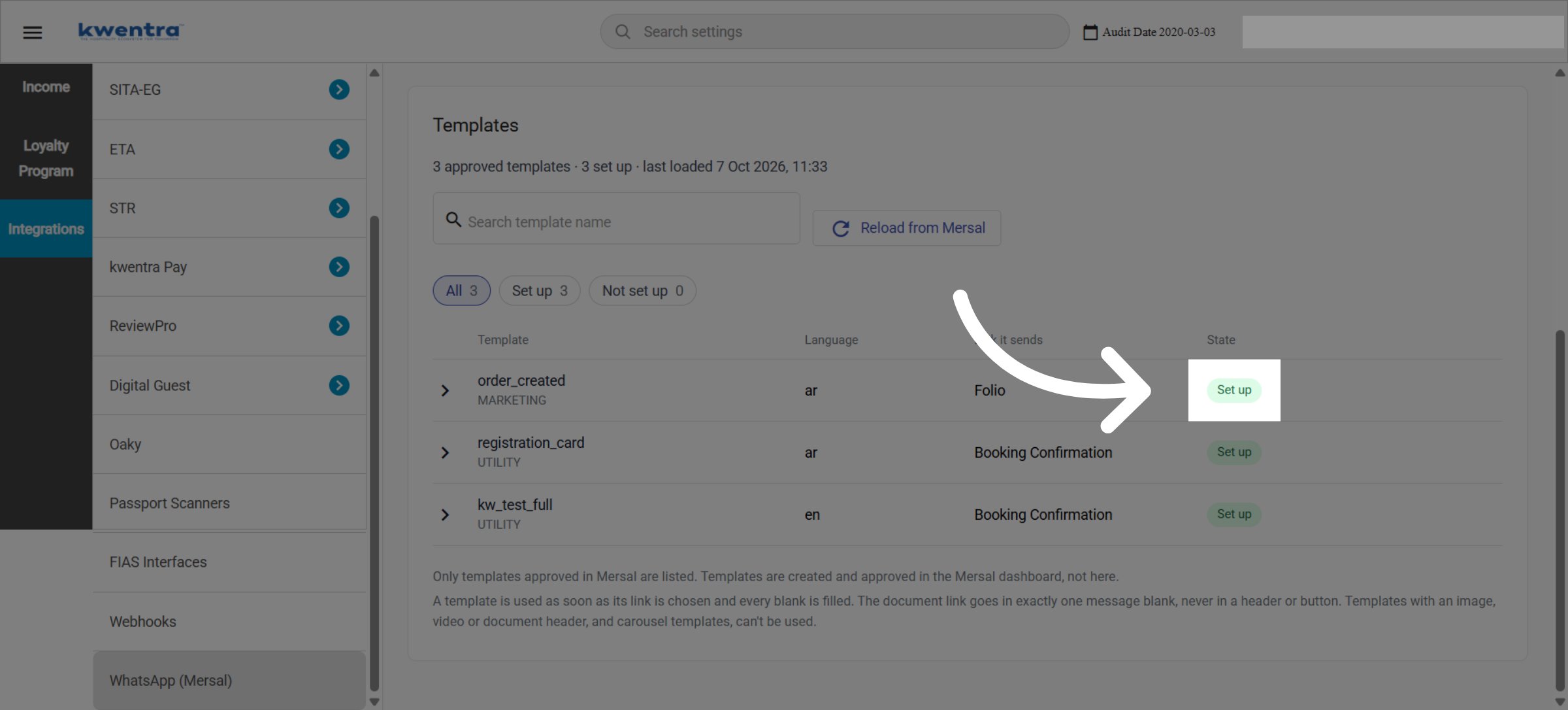The width and height of the screenshot is (1568, 710).
Task: Click the main page scrollbar thumb
Action: 1560,510
